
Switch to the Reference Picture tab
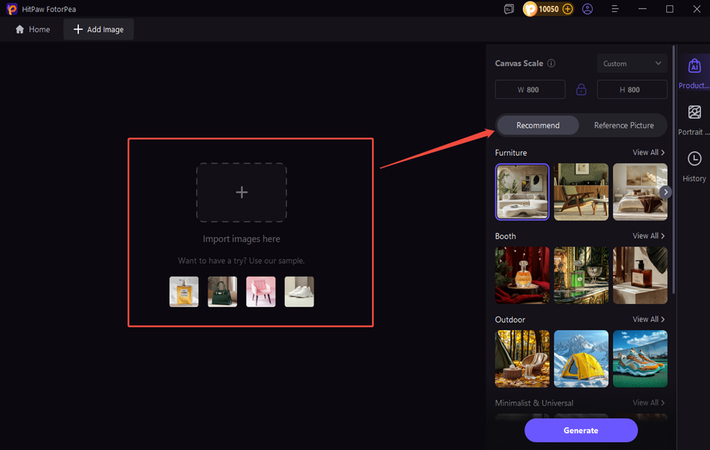[624, 125]
